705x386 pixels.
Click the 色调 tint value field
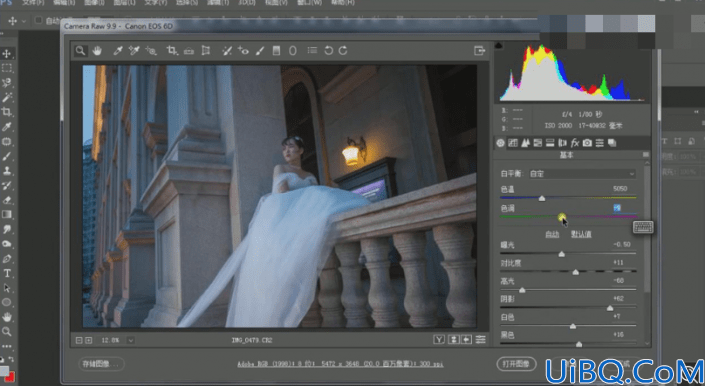click(620, 208)
